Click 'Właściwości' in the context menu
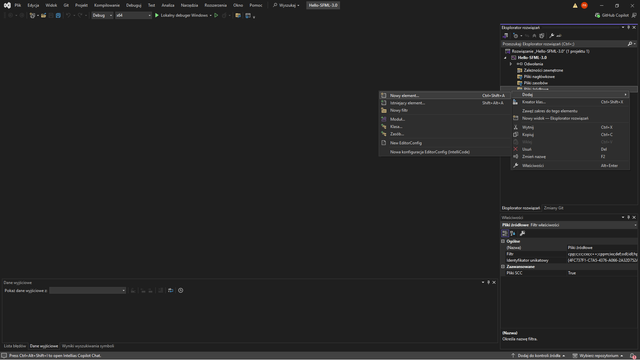Screen dimensions: 640x360 [x=570, y=166]
